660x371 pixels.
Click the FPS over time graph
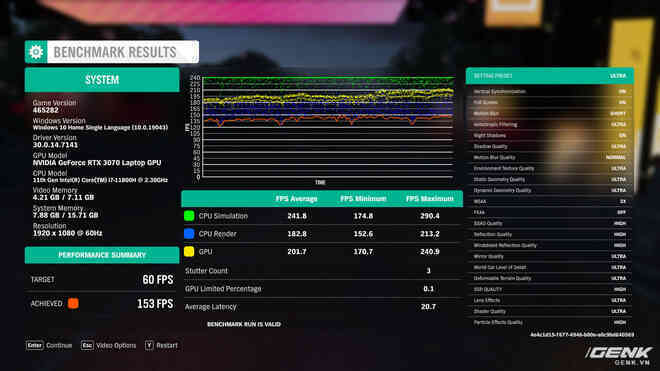[328, 127]
